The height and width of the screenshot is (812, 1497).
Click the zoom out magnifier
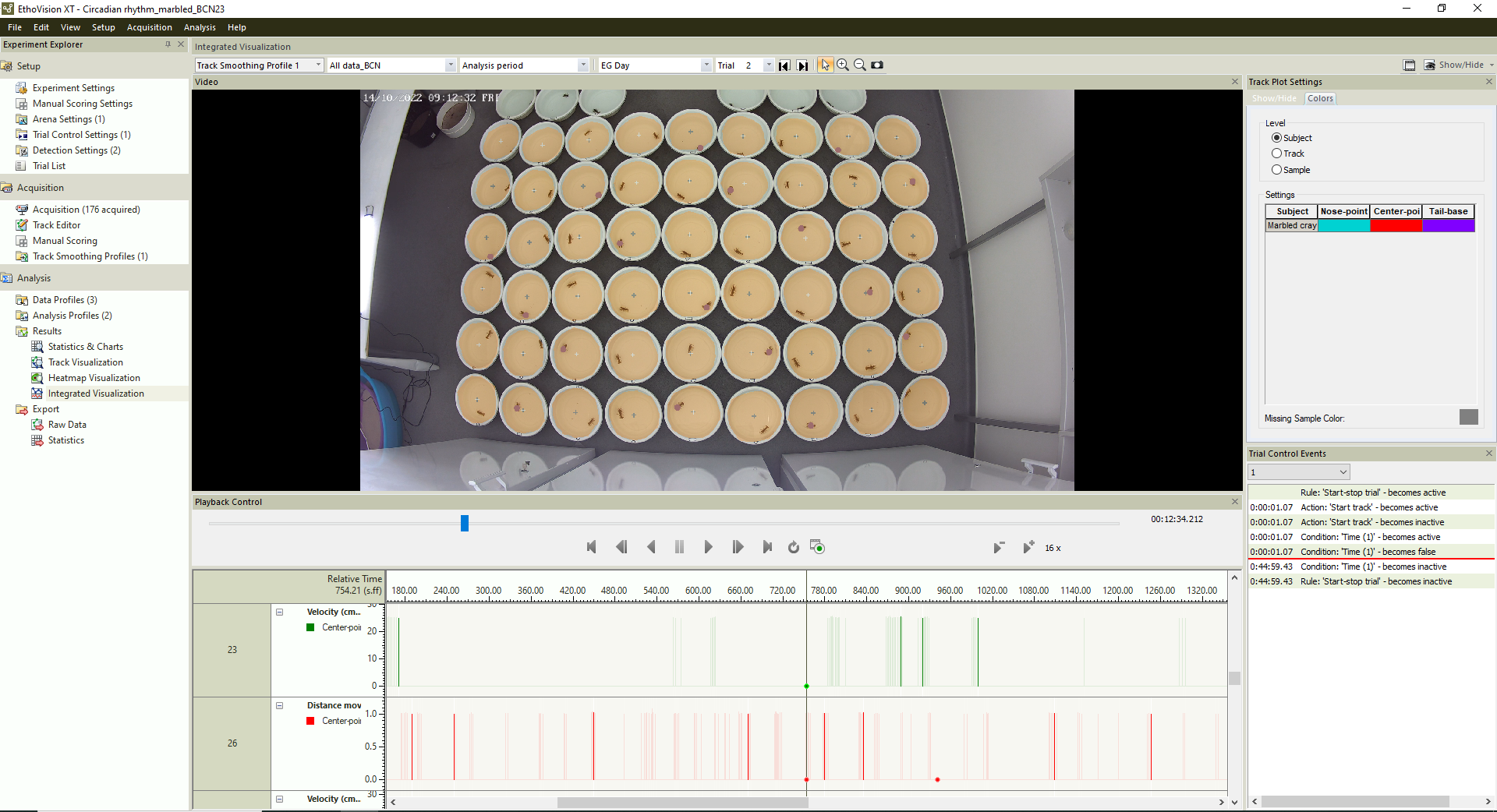860,65
